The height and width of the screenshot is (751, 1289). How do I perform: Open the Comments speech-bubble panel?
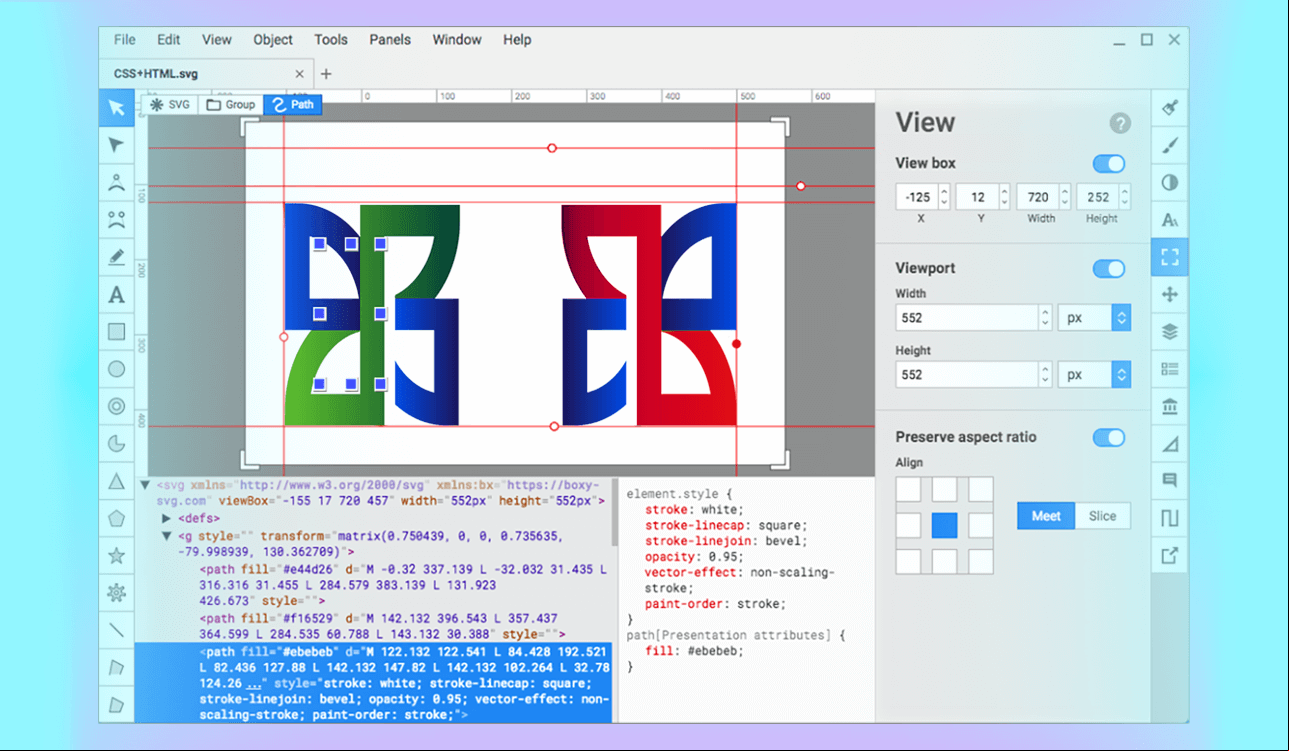coord(1170,481)
